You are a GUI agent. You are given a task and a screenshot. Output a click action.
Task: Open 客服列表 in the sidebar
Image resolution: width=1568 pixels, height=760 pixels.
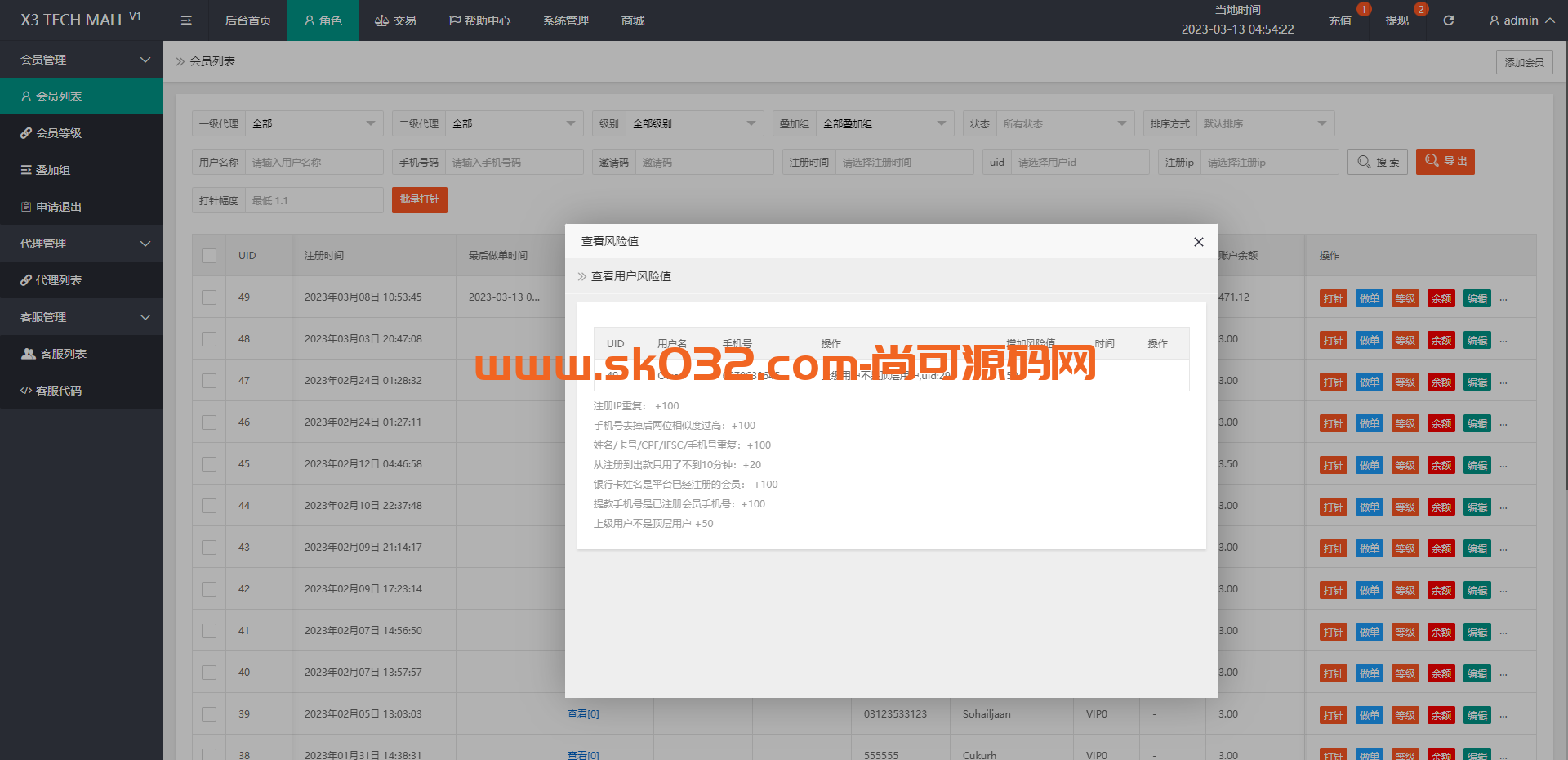pyautogui.click(x=82, y=354)
